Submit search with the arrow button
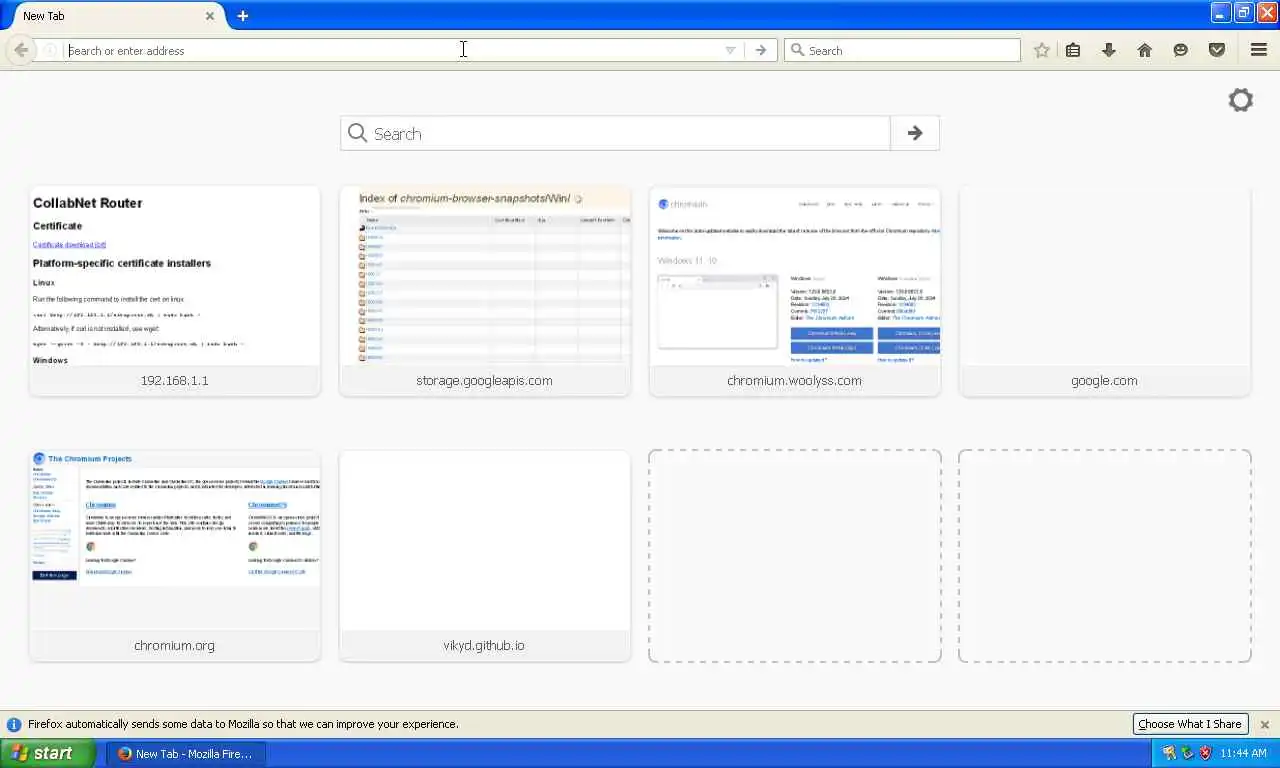This screenshot has width=1280, height=768. (915, 133)
